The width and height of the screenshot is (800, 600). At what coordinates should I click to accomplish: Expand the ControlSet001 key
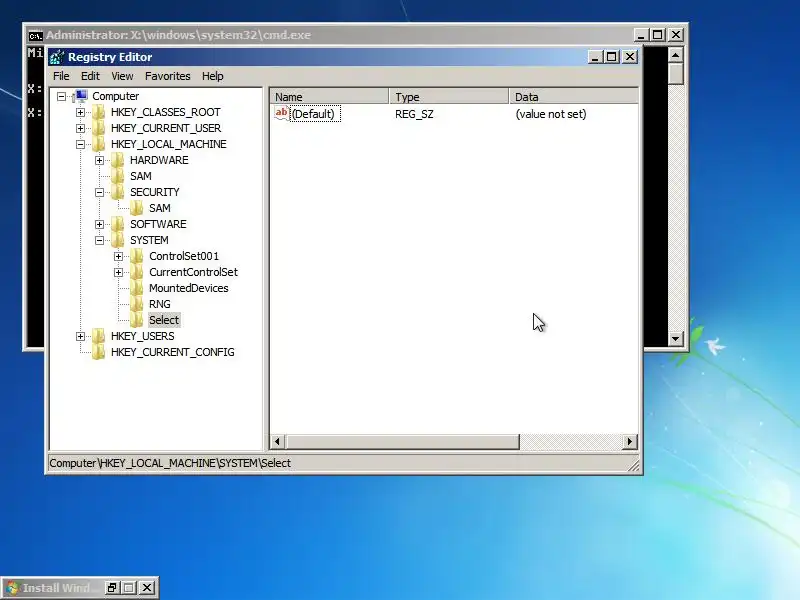click(x=118, y=256)
